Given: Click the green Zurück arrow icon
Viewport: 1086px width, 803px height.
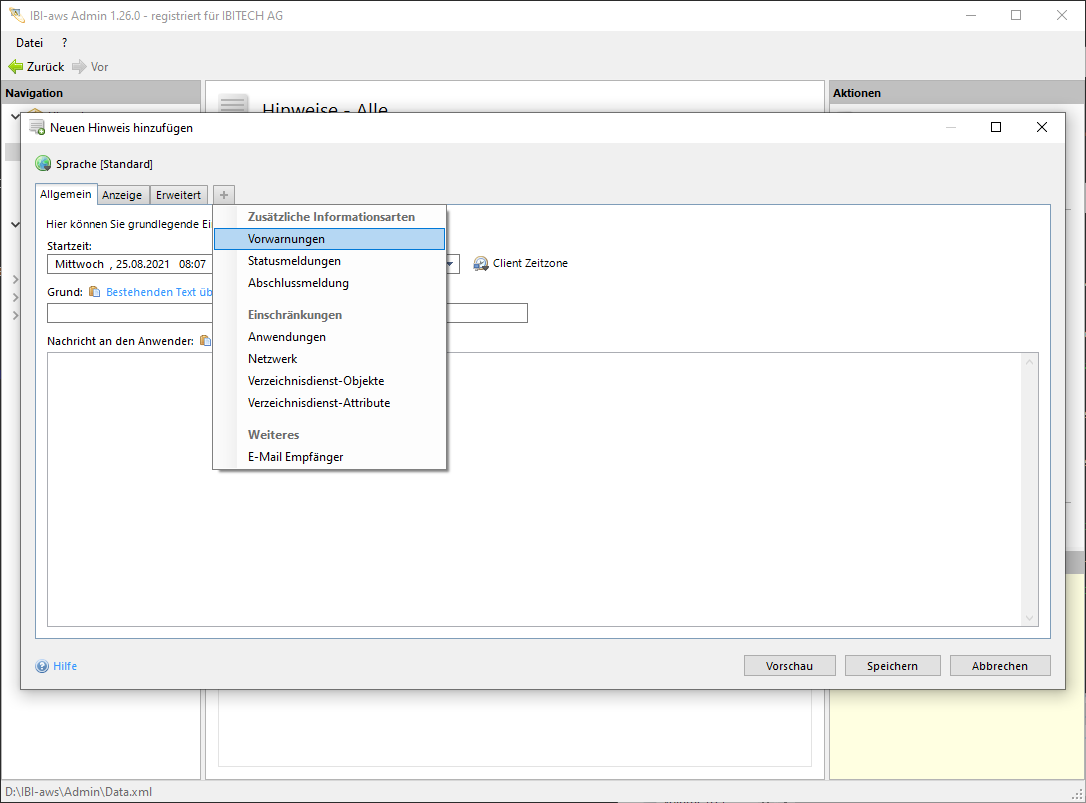Looking at the screenshot, I should click(16, 67).
